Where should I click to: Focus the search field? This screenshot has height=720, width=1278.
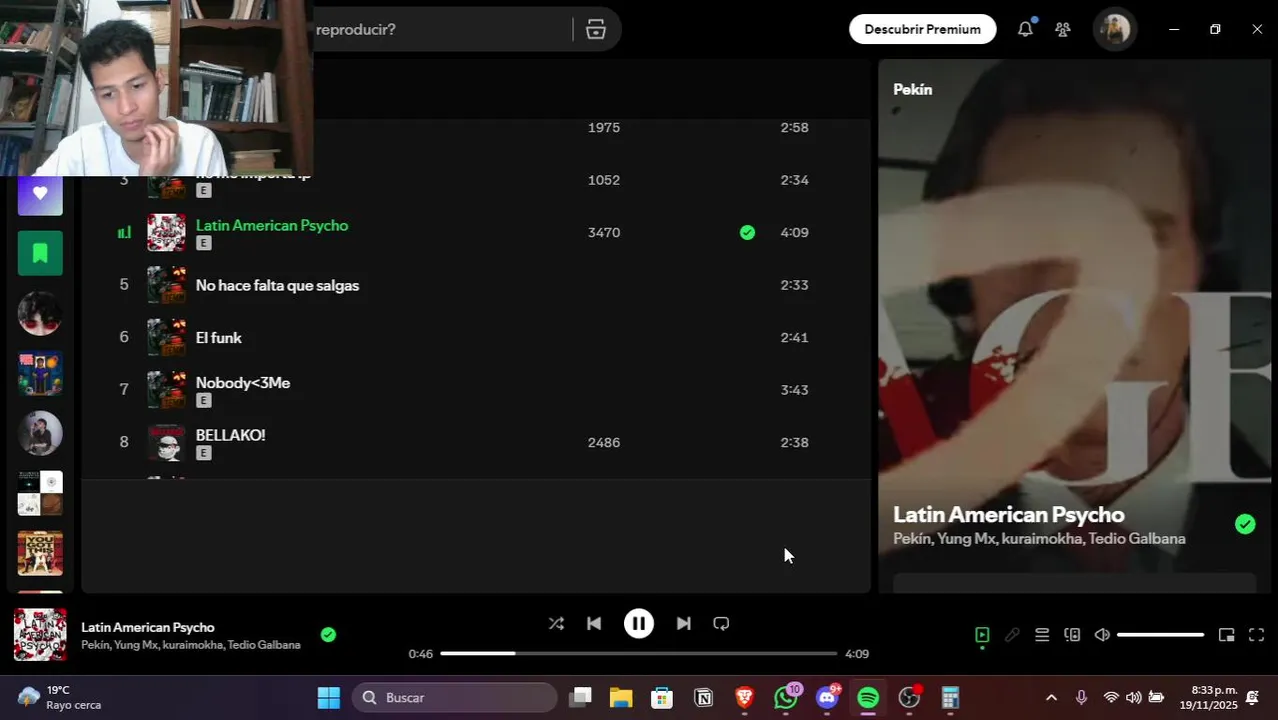click(x=440, y=29)
